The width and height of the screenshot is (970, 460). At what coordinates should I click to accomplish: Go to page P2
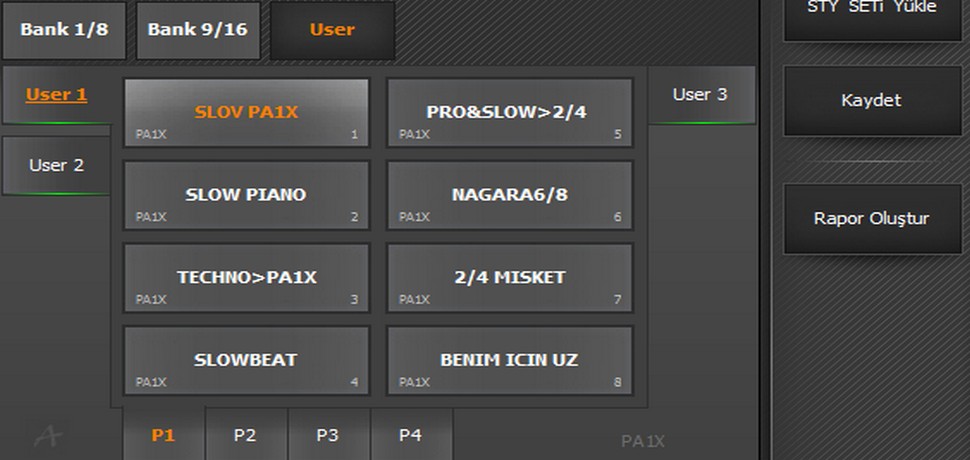click(245, 435)
